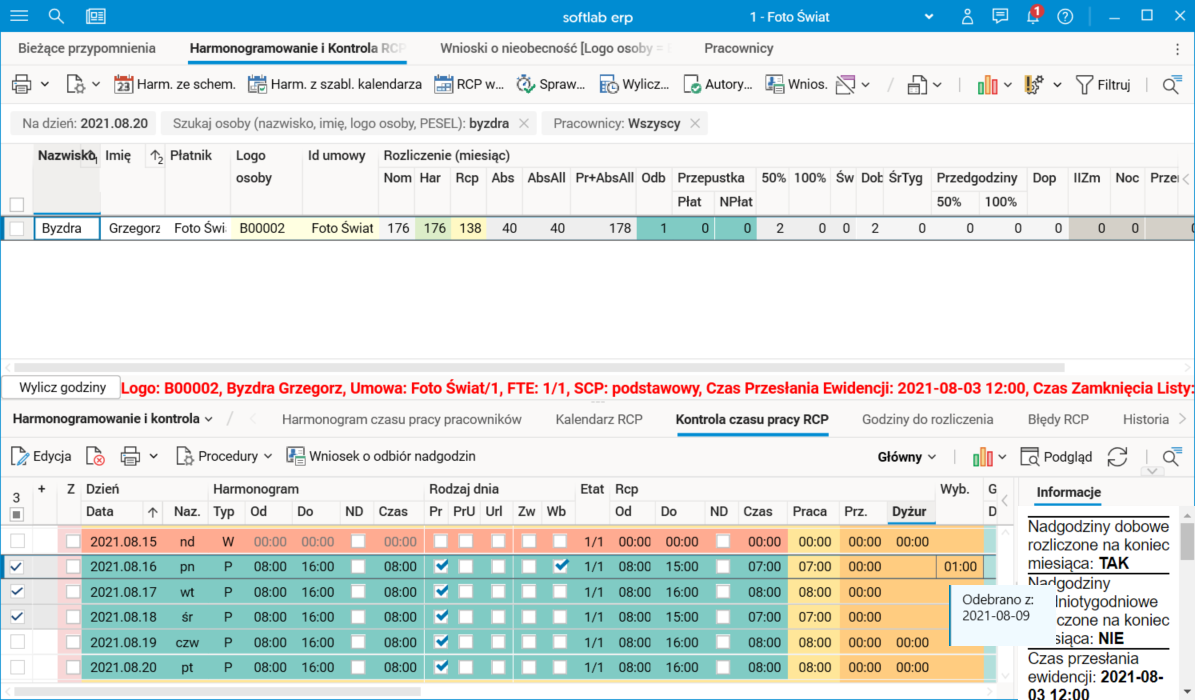Screen dimensions: 1195x700
Task: Open the user account icon
Action: (967, 17)
